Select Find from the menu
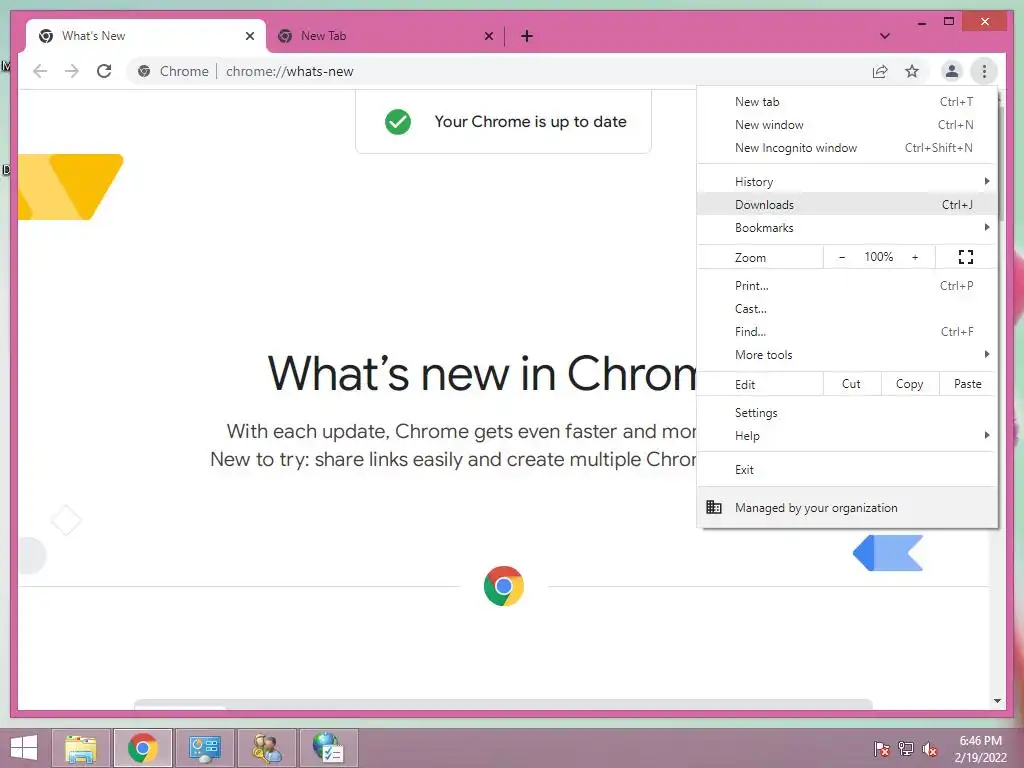 pos(847,331)
